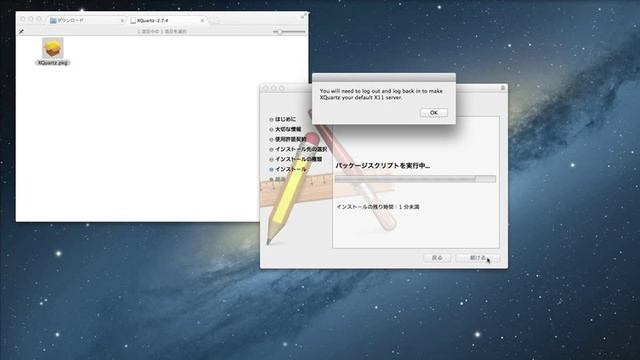Click the pin icon in Finder status bar
This screenshot has width=640, height=360.
click(21, 31)
